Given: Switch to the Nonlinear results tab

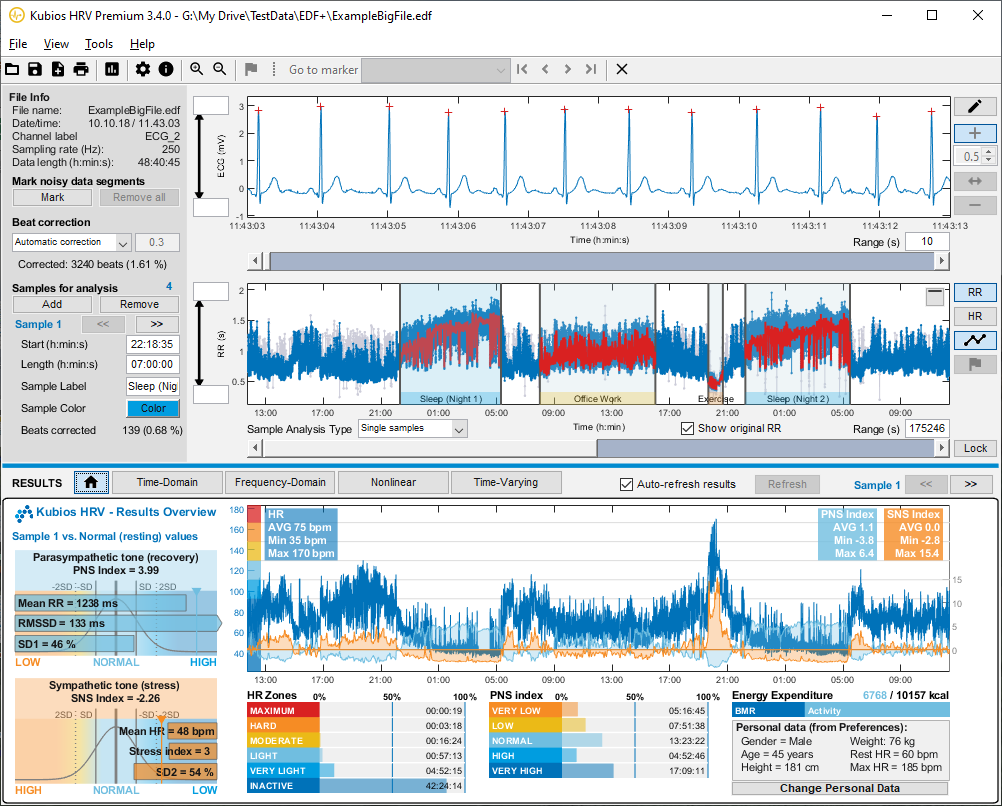Looking at the screenshot, I should coord(393,483).
